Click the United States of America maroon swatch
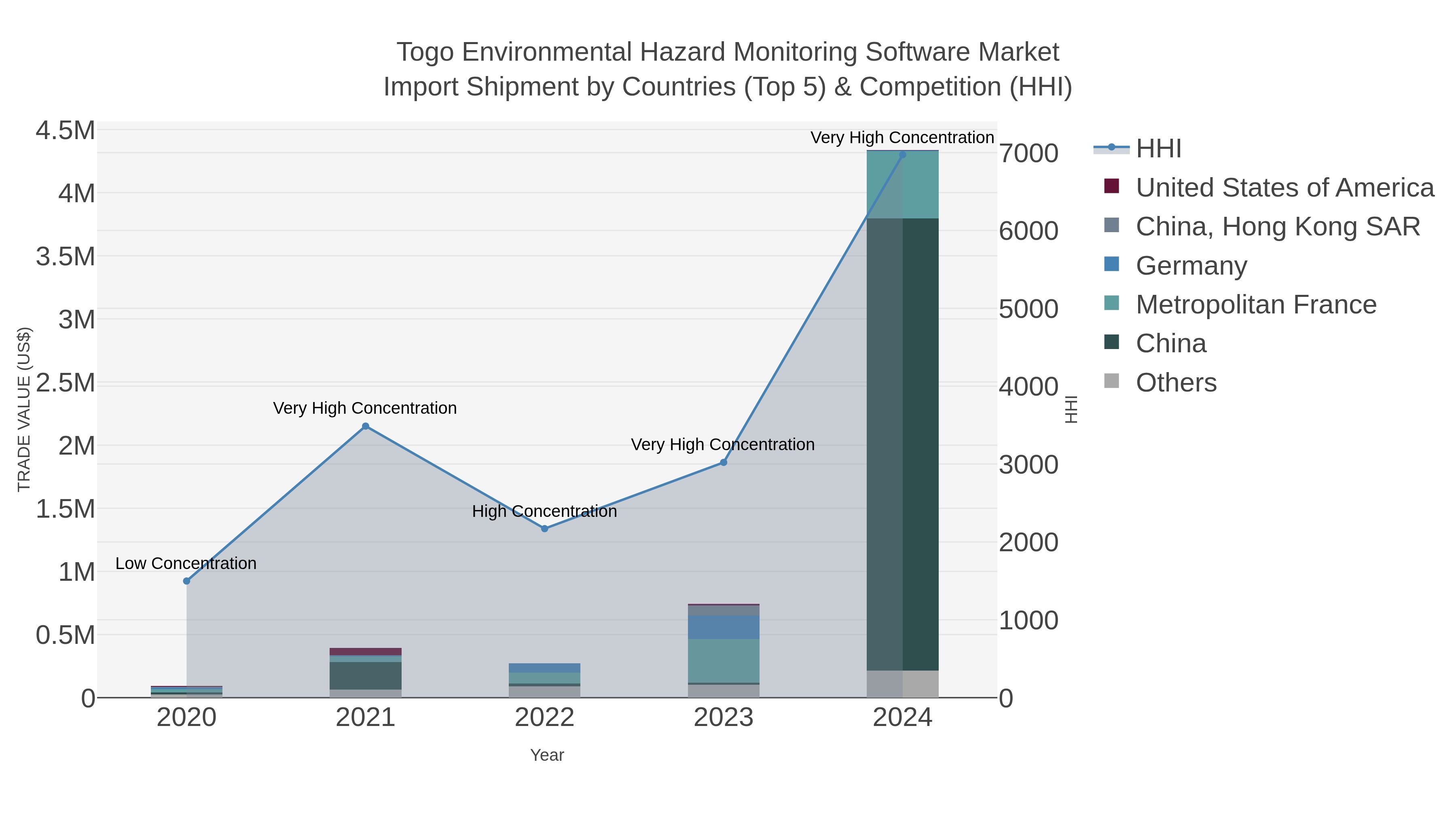Image resolution: width=1456 pixels, height=819 pixels. 1111,186
